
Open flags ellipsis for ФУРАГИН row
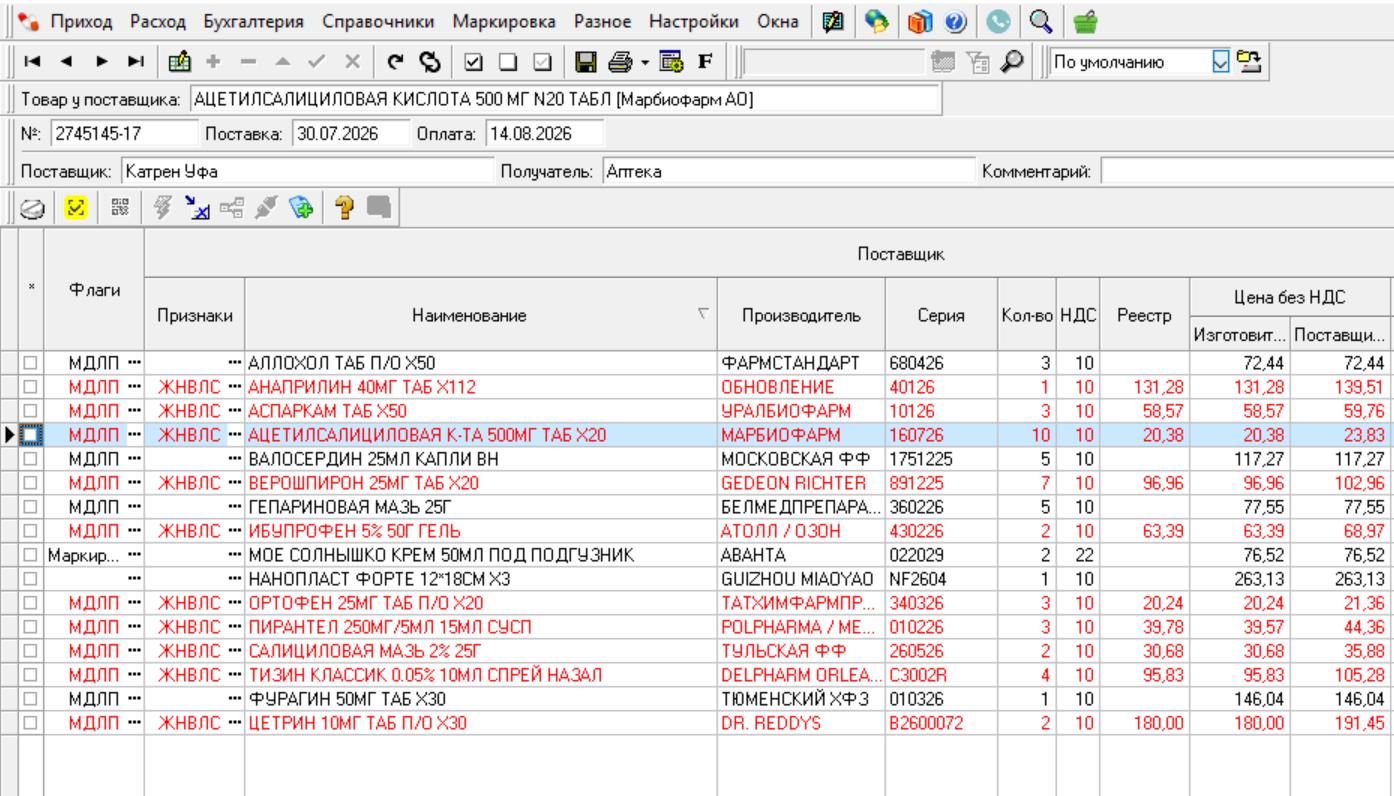[134, 699]
